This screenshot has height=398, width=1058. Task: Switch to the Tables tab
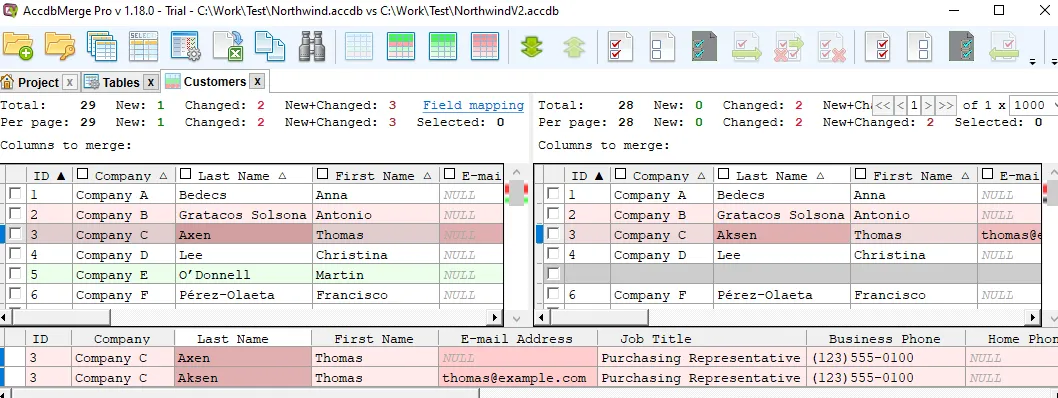click(x=121, y=82)
